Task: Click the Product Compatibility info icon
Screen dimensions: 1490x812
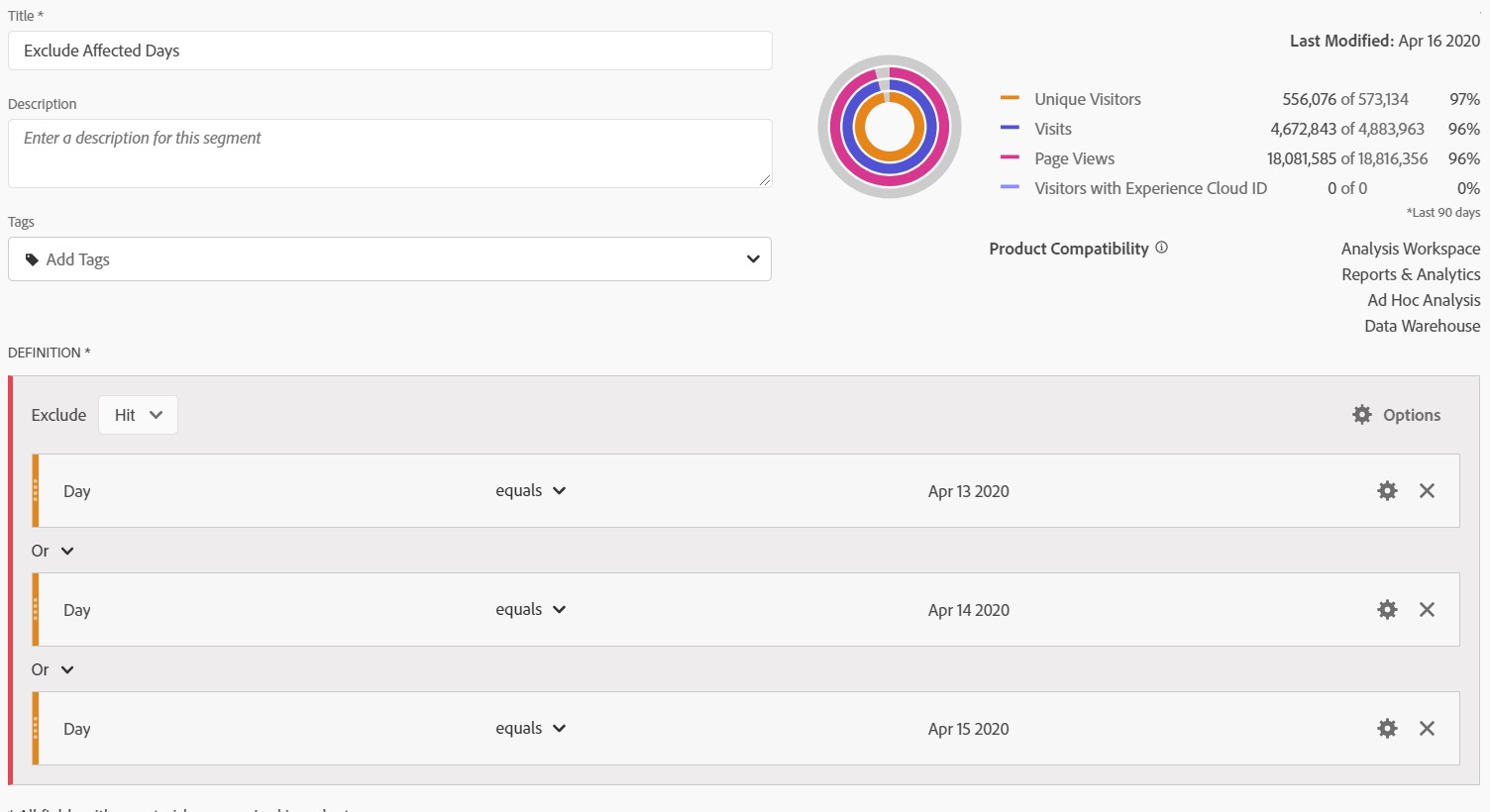Action: (1162, 249)
